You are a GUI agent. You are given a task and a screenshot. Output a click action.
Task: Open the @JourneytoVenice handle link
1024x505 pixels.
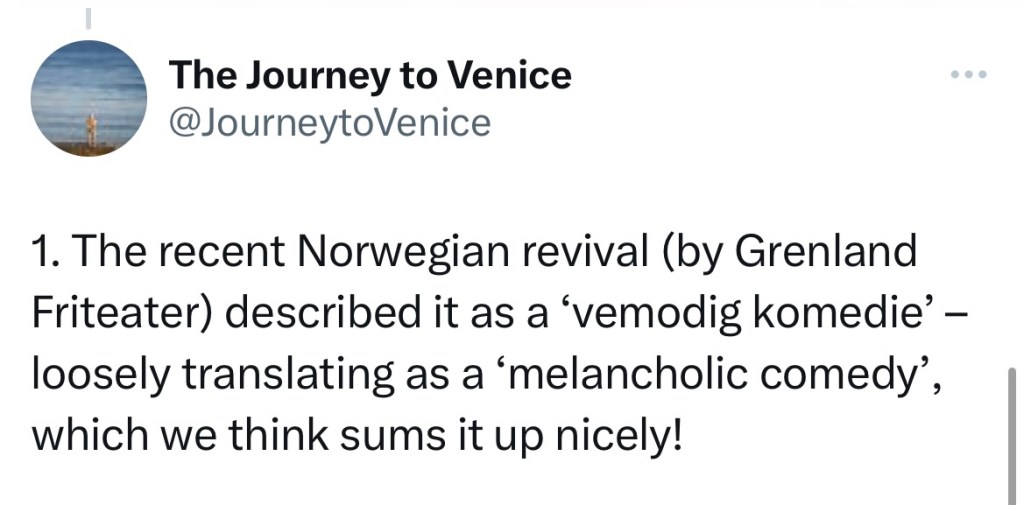[330, 123]
